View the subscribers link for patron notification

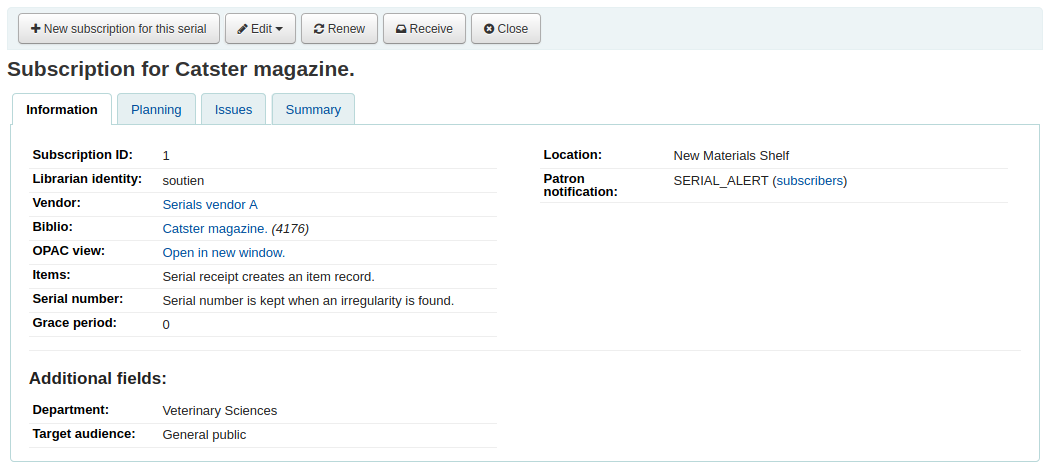pos(809,180)
